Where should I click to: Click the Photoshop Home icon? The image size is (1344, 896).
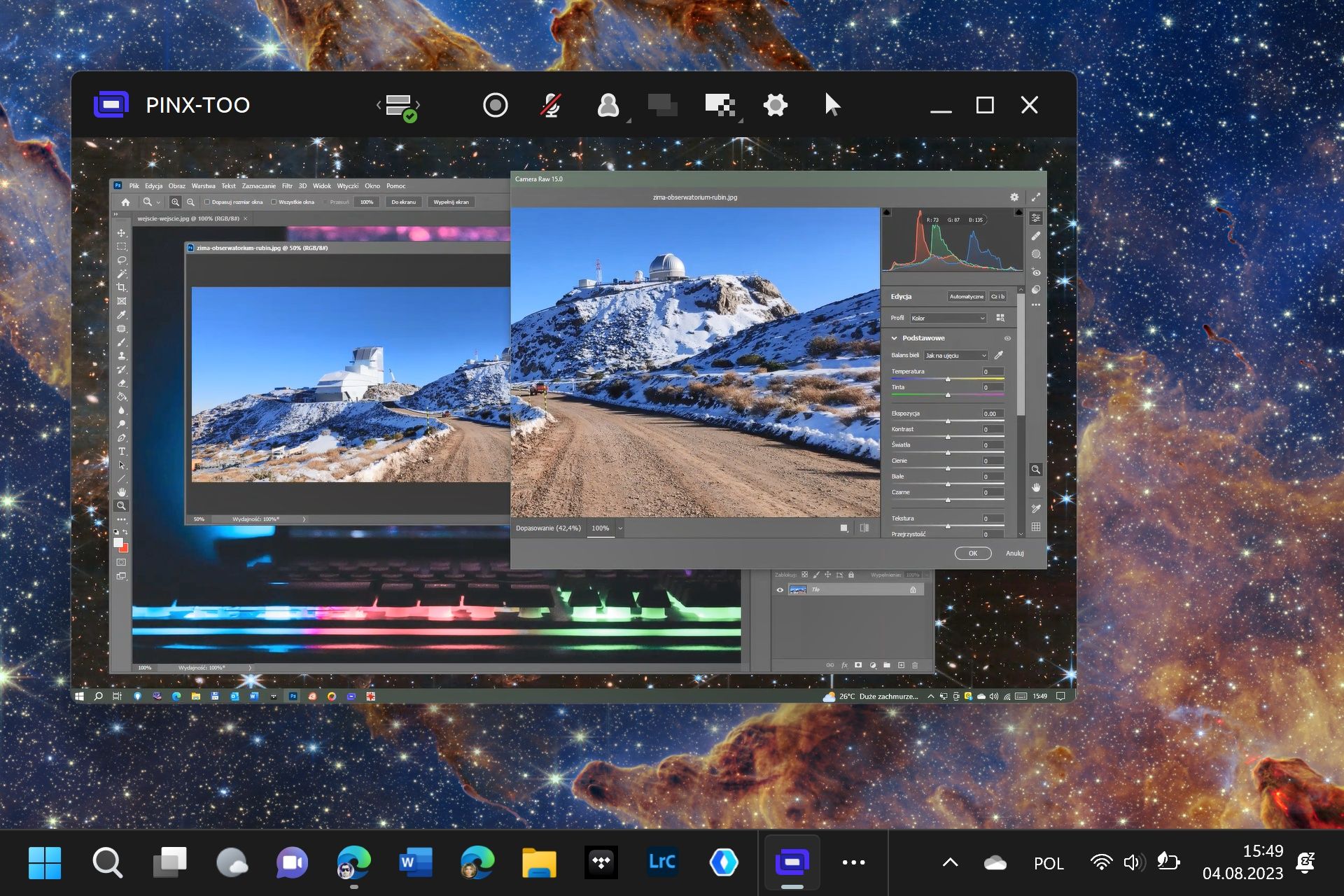[125, 202]
